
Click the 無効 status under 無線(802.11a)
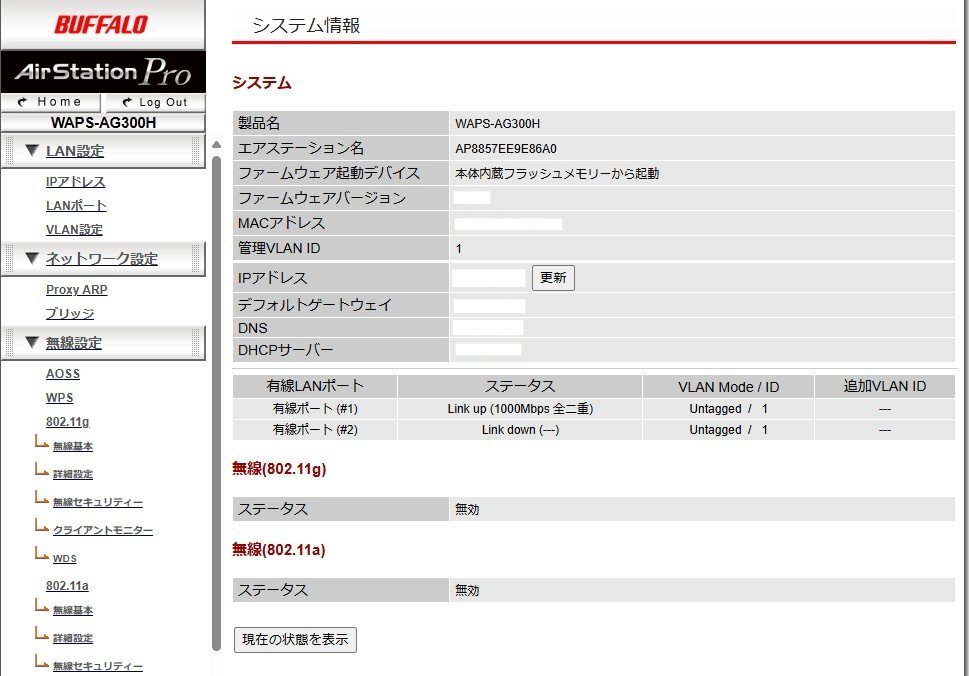click(467, 591)
